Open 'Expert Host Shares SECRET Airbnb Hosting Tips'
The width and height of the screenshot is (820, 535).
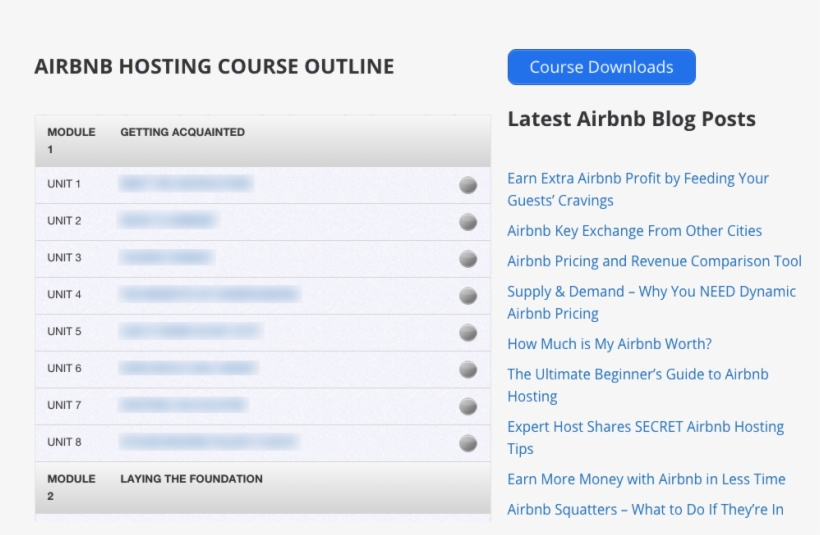[645, 437]
